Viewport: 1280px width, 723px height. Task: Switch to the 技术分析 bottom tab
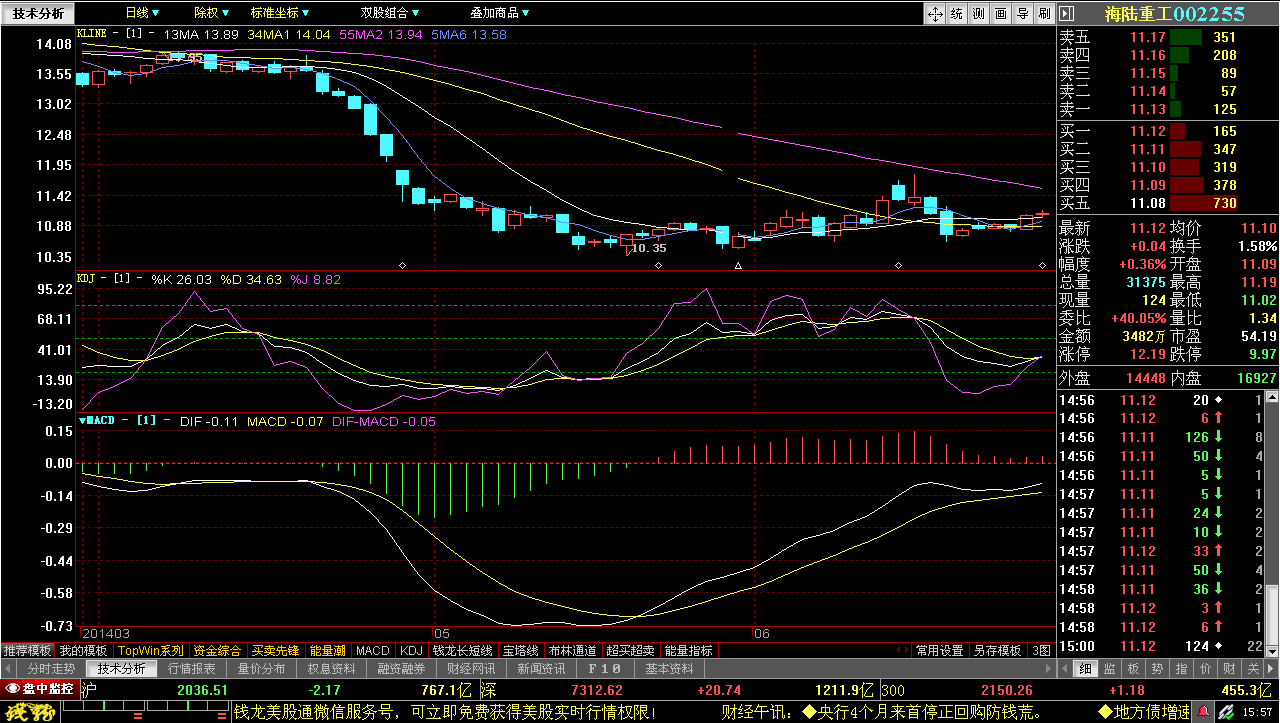click(120, 668)
